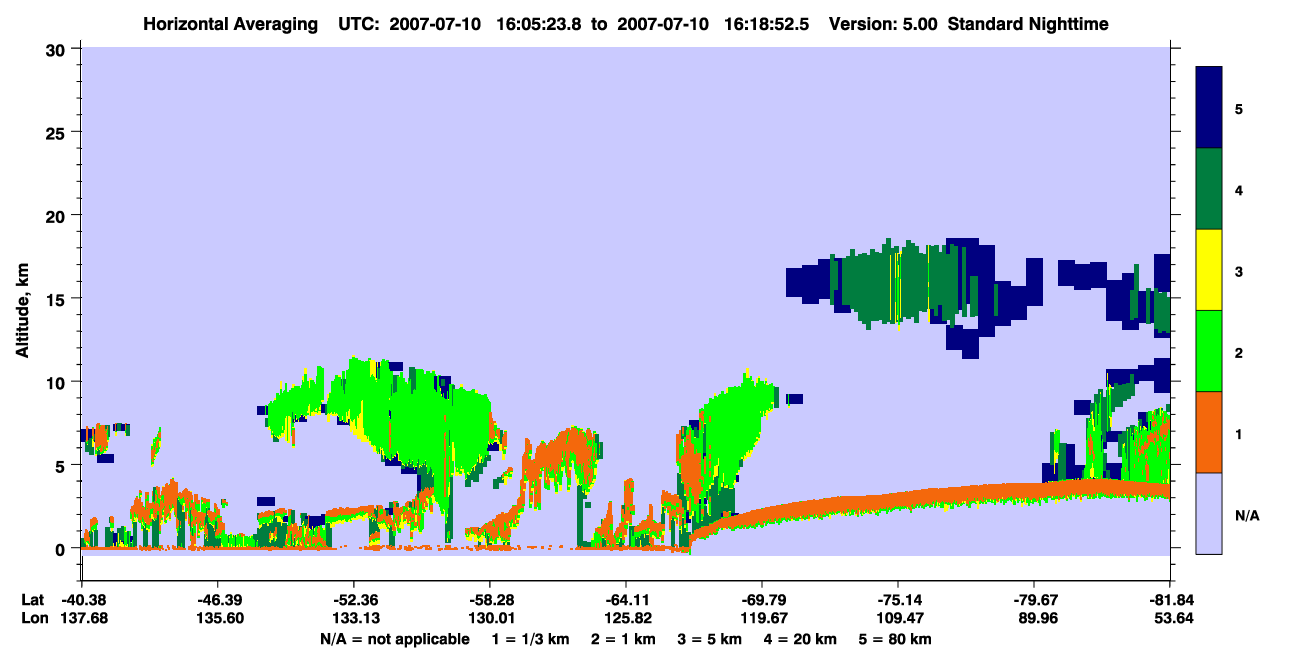Click the 'Standard Nighttime' text
The width and height of the screenshot is (1300, 667).
[x=1028, y=23]
